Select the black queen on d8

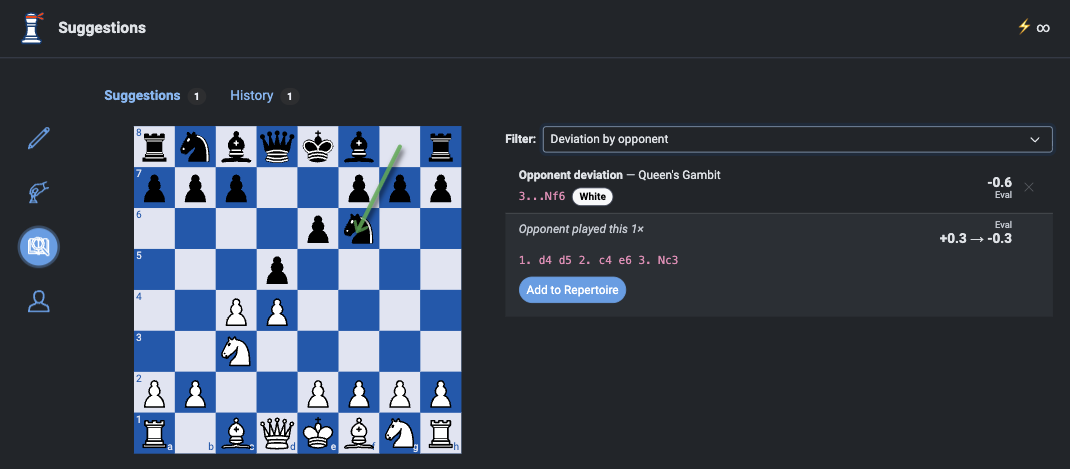coord(276,147)
